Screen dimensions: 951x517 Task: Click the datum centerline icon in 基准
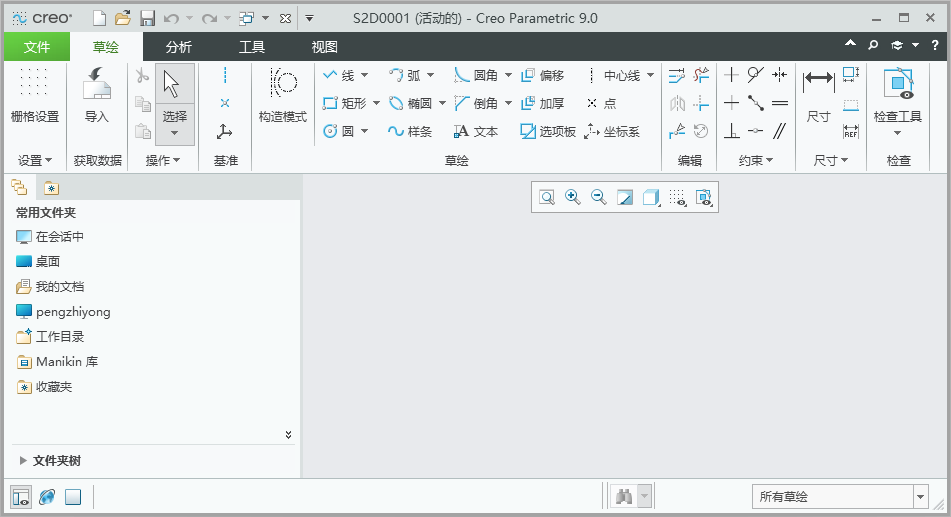(225, 75)
